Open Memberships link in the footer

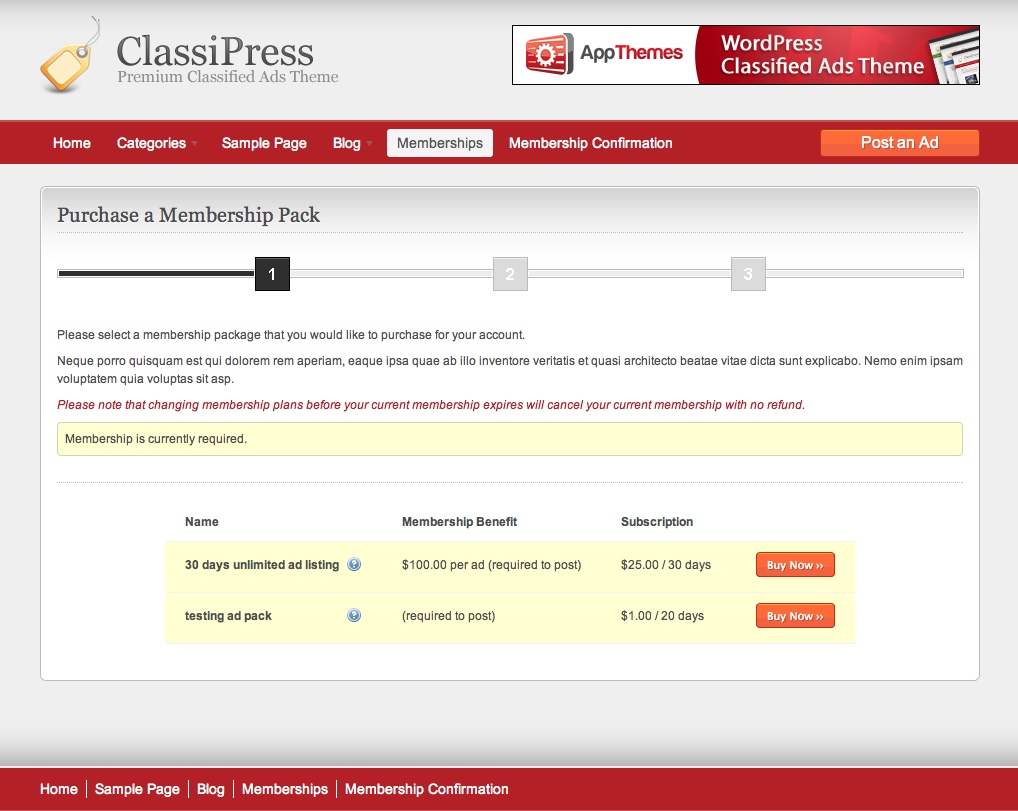coord(284,789)
